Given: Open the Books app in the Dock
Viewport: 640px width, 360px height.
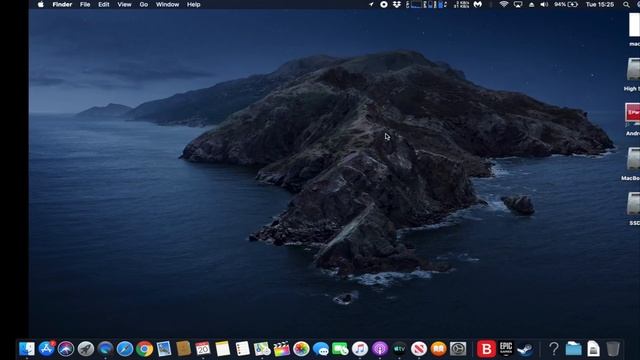Looking at the screenshot, I should coord(438,349).
